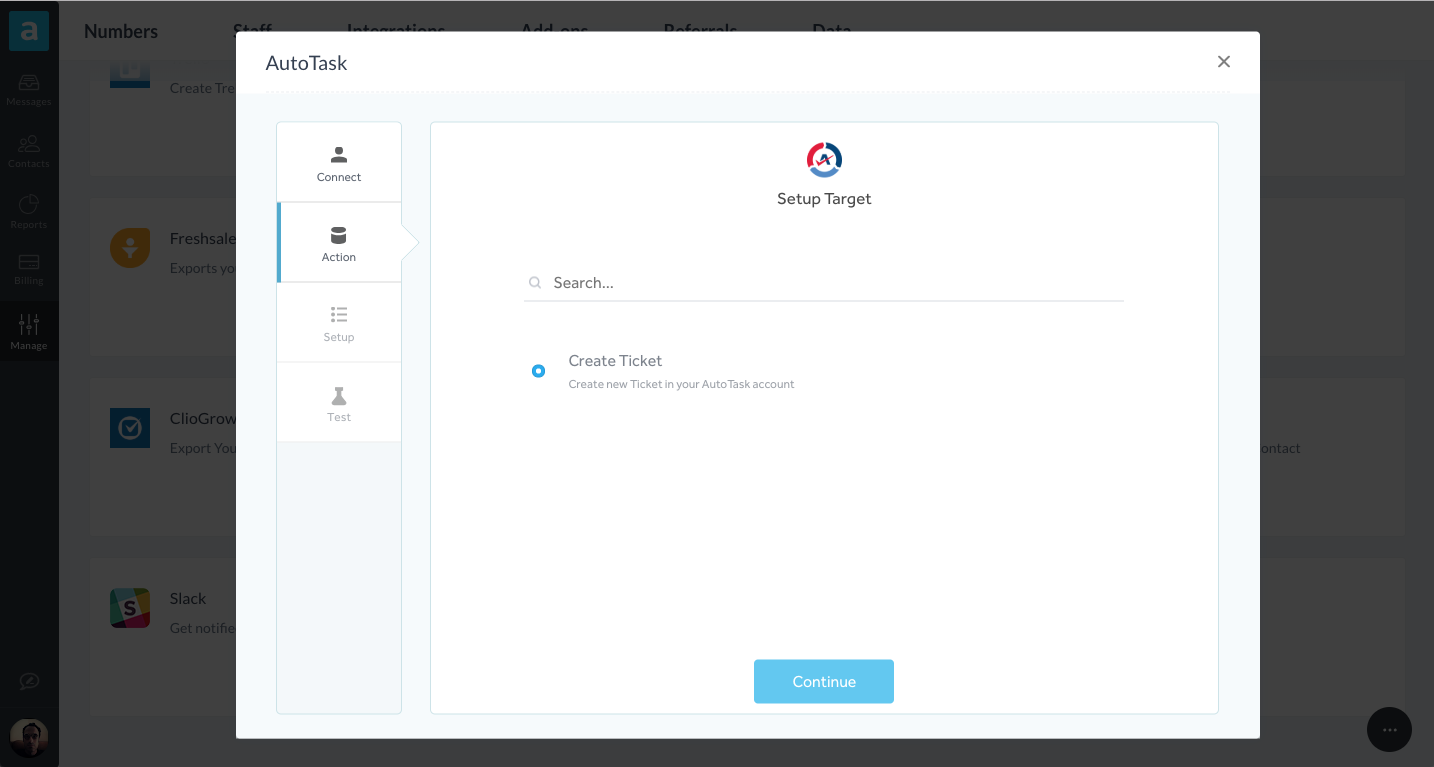
Task: Select the Action step tab
Action: [339, 243]
